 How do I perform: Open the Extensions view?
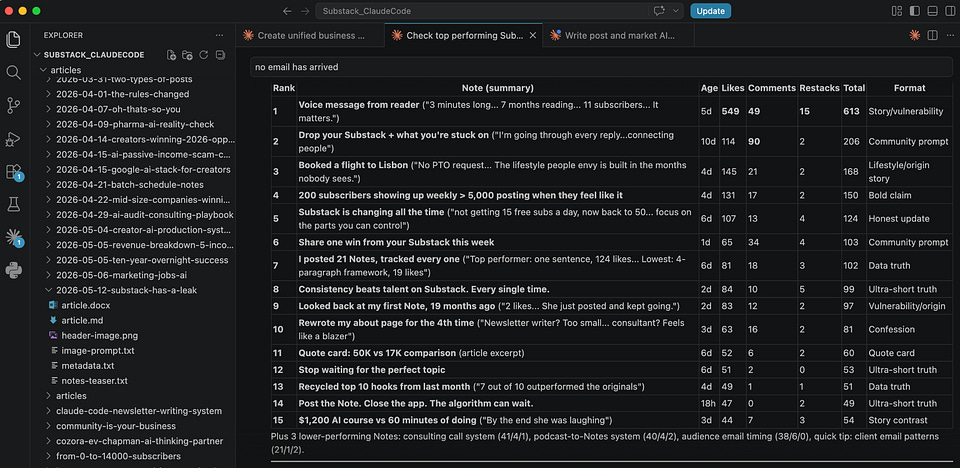tap(13, 172)
